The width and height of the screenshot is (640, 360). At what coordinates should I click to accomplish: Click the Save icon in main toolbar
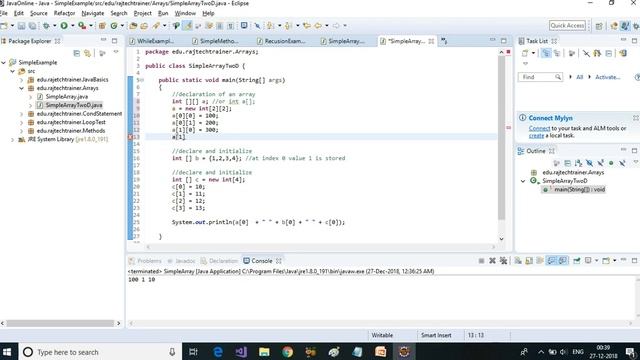coord(21,26)
